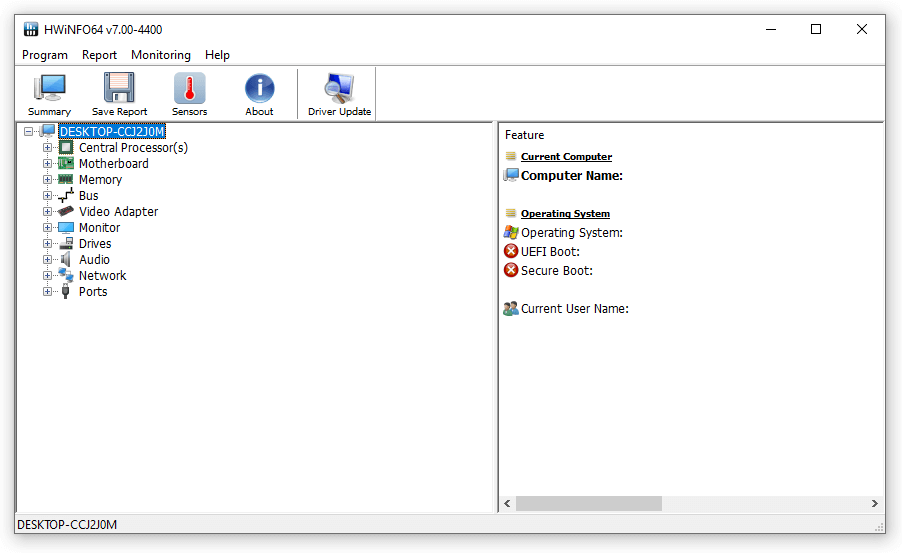The width and height of the screenshot is (902, 559).
Task: Click the Drives disk icon
Action: pos(66,244)
